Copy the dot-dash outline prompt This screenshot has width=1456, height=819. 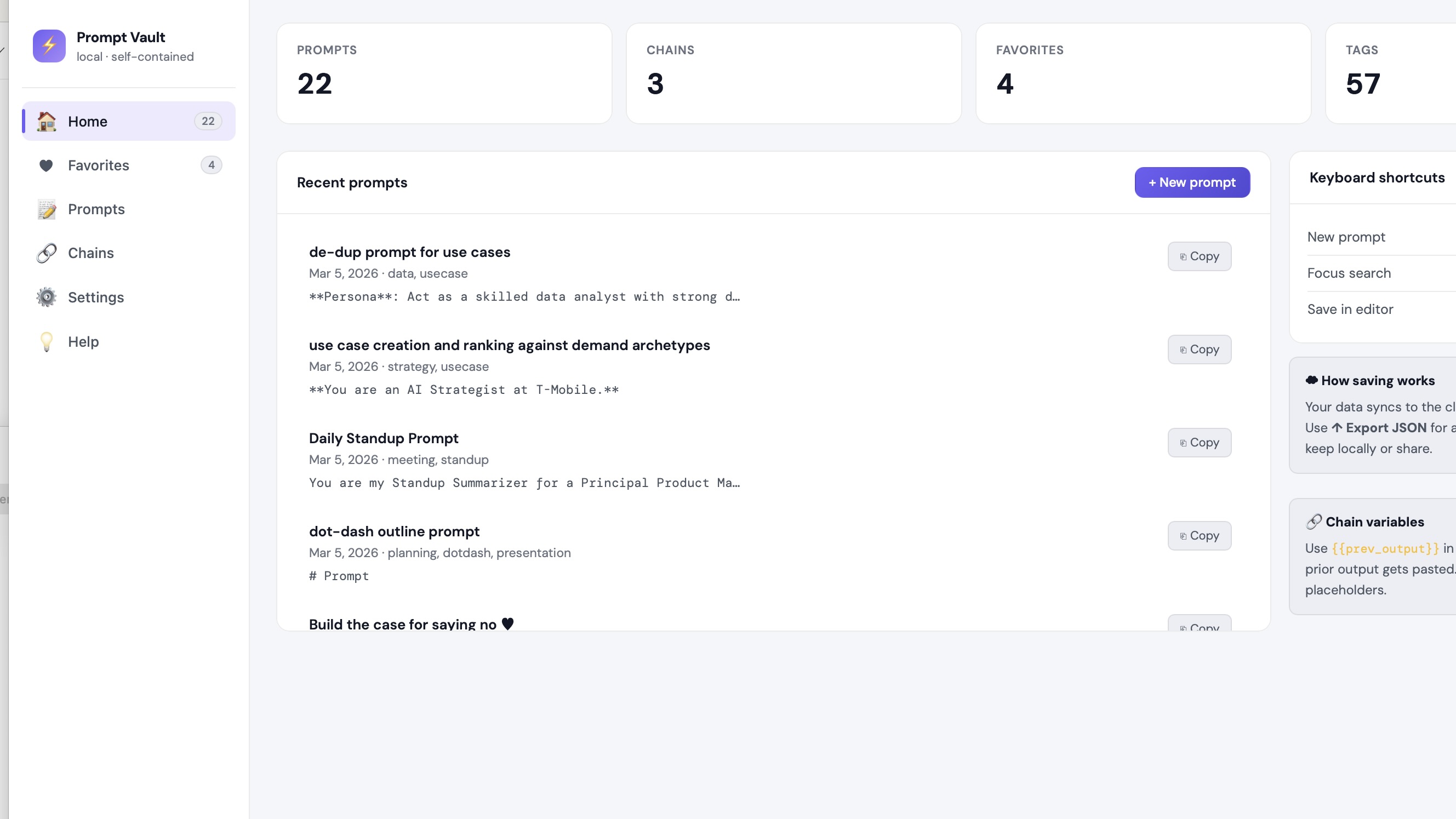click(1200, 535)
